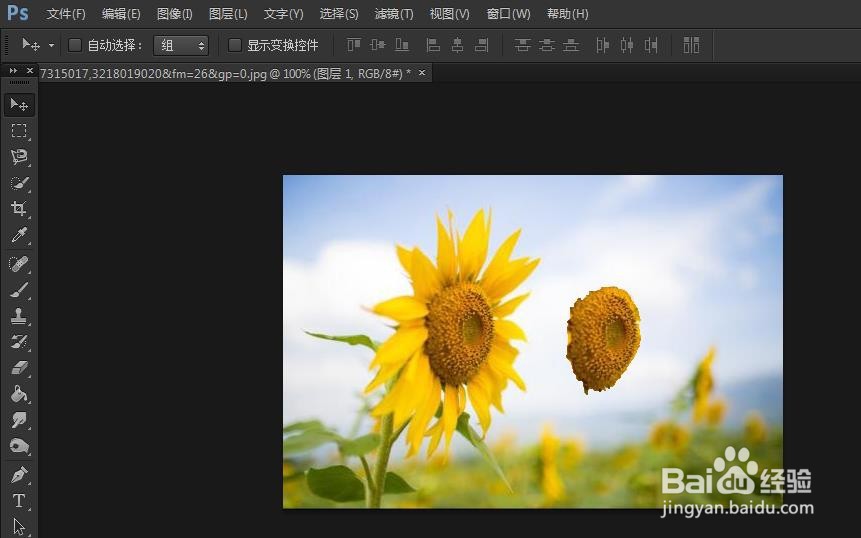Click Distribute Bottom Edges icon

571,45
